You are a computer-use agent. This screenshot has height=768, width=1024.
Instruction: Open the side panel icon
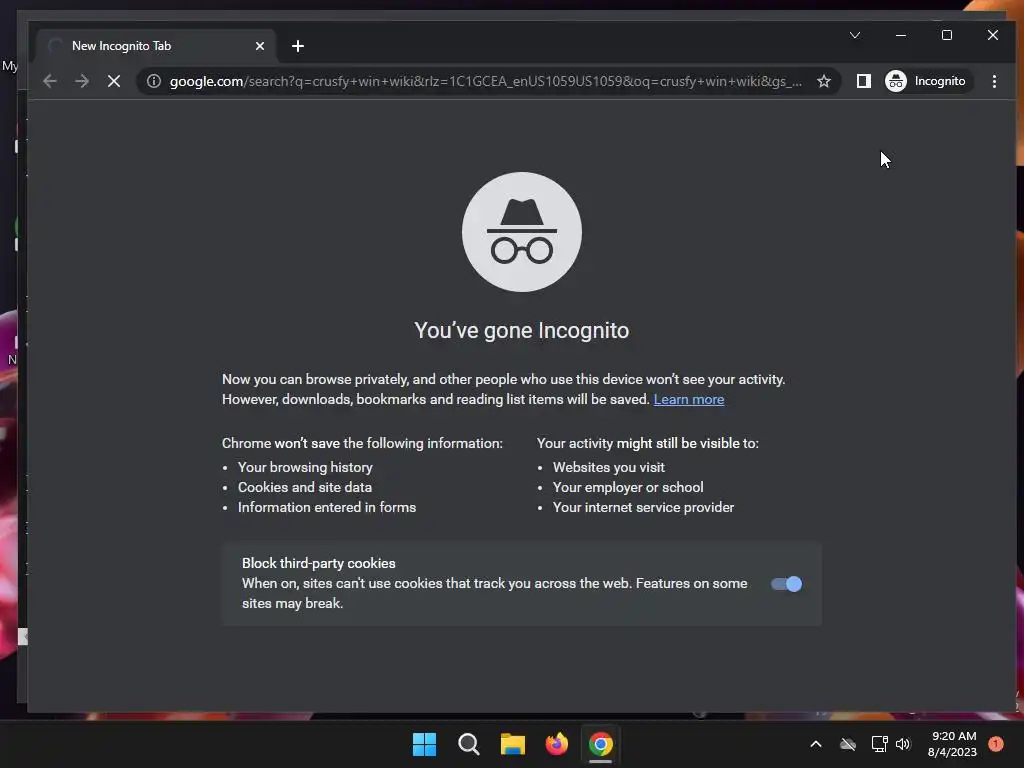863,81
